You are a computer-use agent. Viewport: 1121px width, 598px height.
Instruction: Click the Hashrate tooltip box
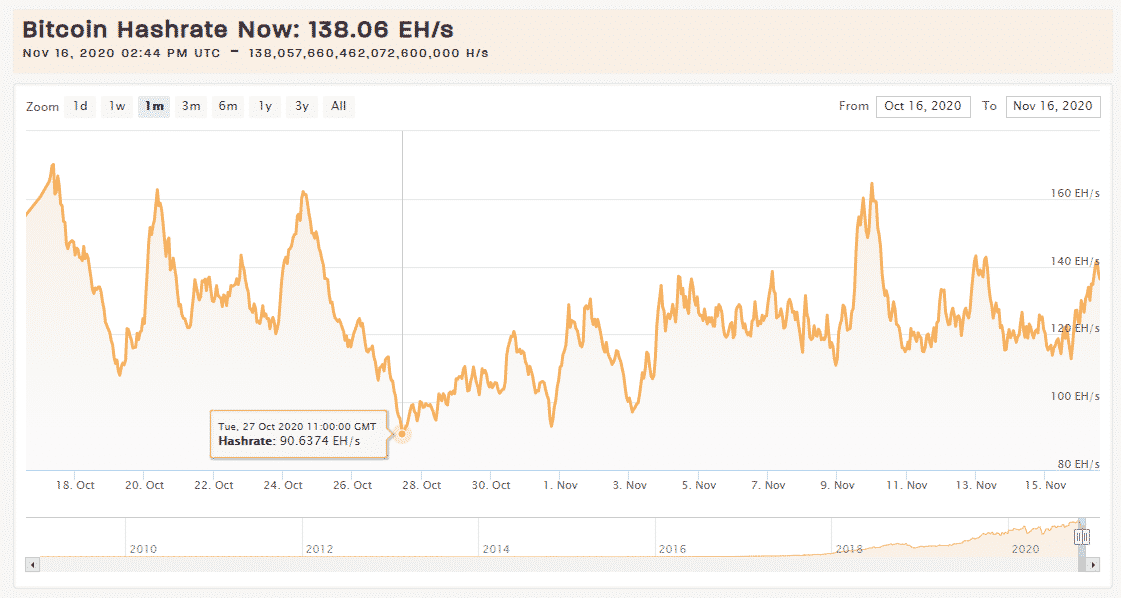pos(298,433)
